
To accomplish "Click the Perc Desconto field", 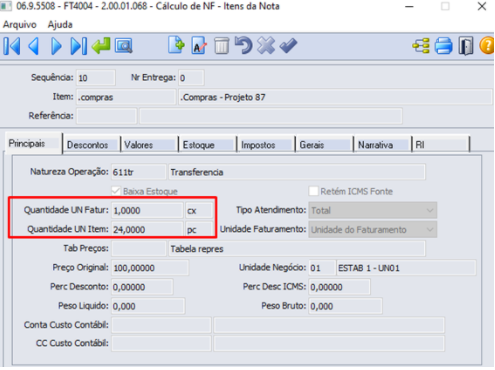I will pos(142,287).
